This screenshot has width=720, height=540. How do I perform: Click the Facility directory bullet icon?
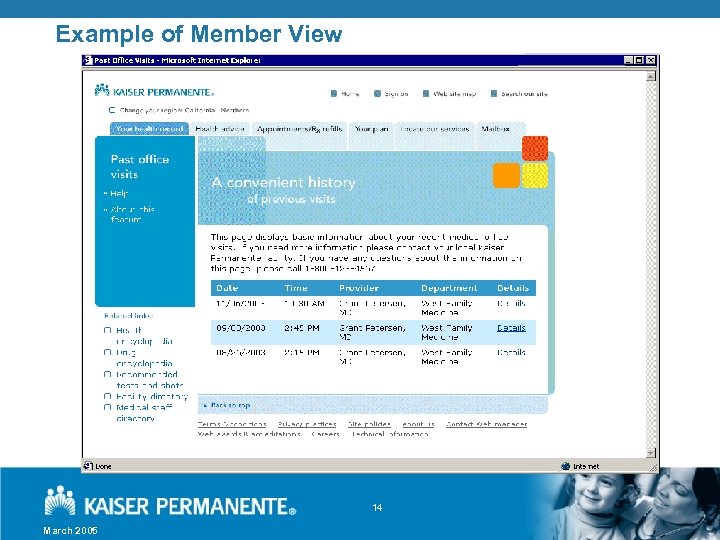pyautogui.click(x=107, y=396)
